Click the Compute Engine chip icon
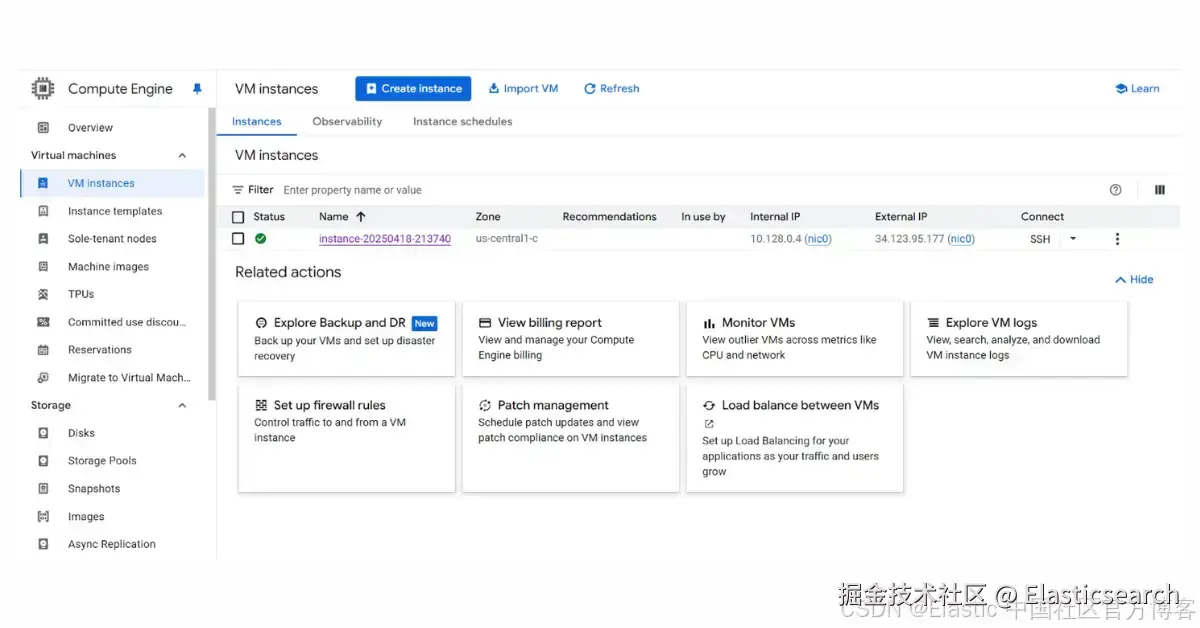This screenshot has width=1200, height=628. [43, 89]
